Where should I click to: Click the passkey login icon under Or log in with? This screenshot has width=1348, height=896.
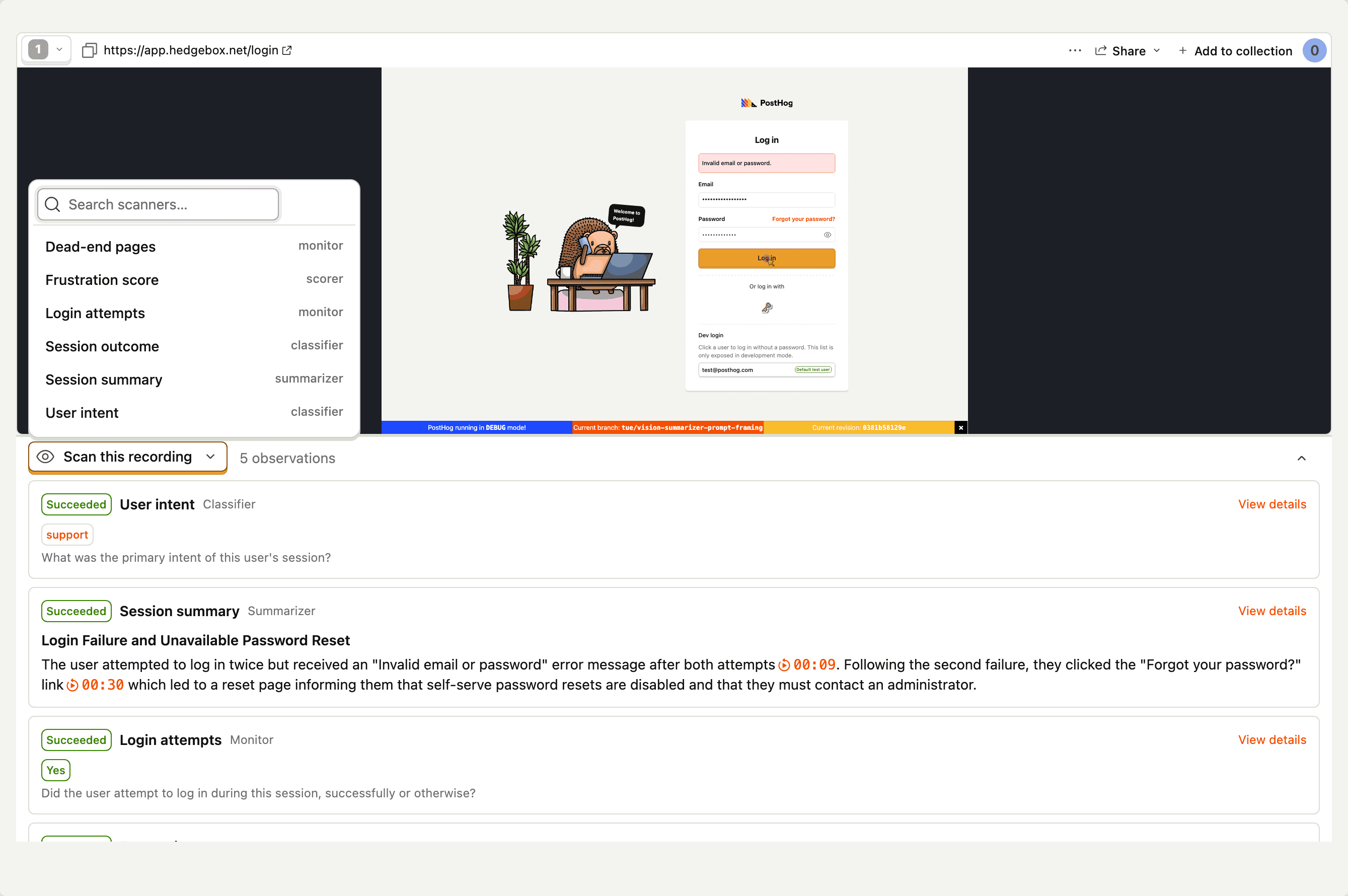767,308
